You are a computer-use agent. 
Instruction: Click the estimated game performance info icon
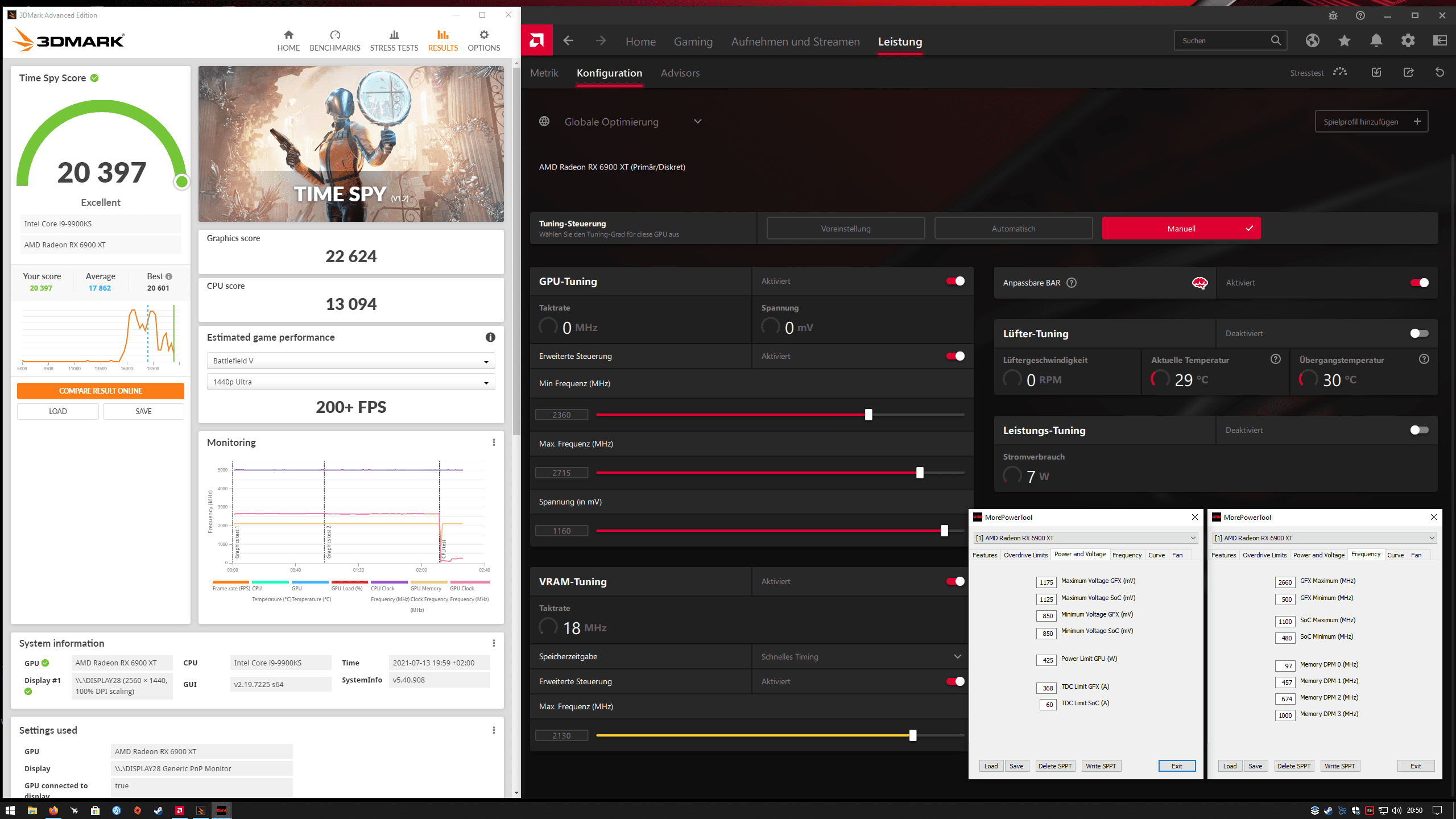490,337
